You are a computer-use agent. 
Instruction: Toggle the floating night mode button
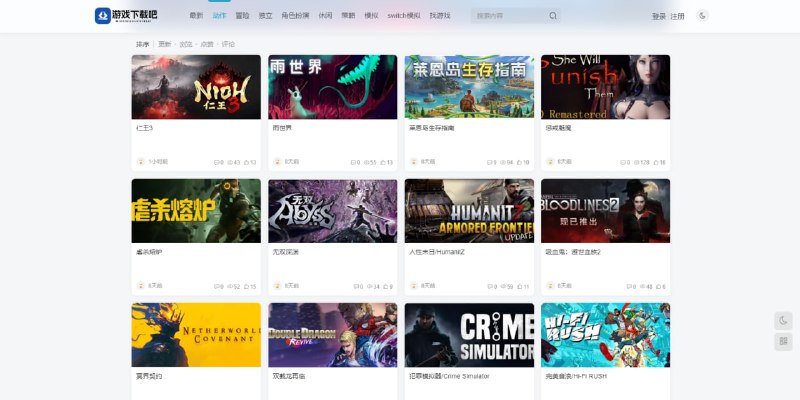pyautogui.click(x=783, y=320)
